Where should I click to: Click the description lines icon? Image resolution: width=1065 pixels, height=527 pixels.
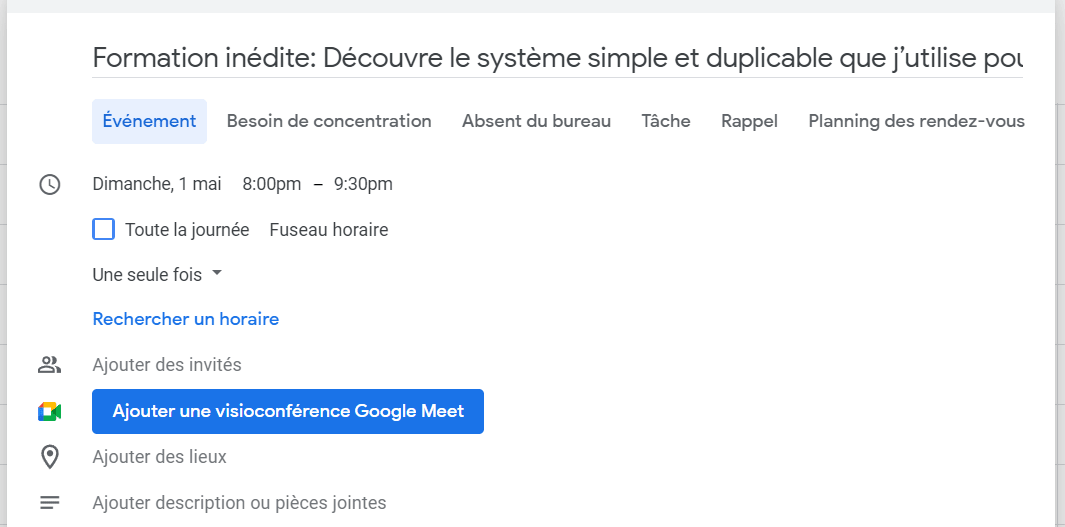pos(49,503)
